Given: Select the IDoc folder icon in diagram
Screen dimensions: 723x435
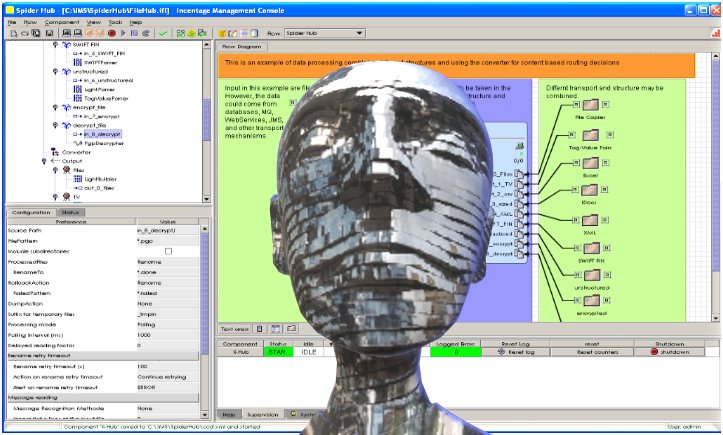Looking at the screenshot, I should (x=589, y=190).
